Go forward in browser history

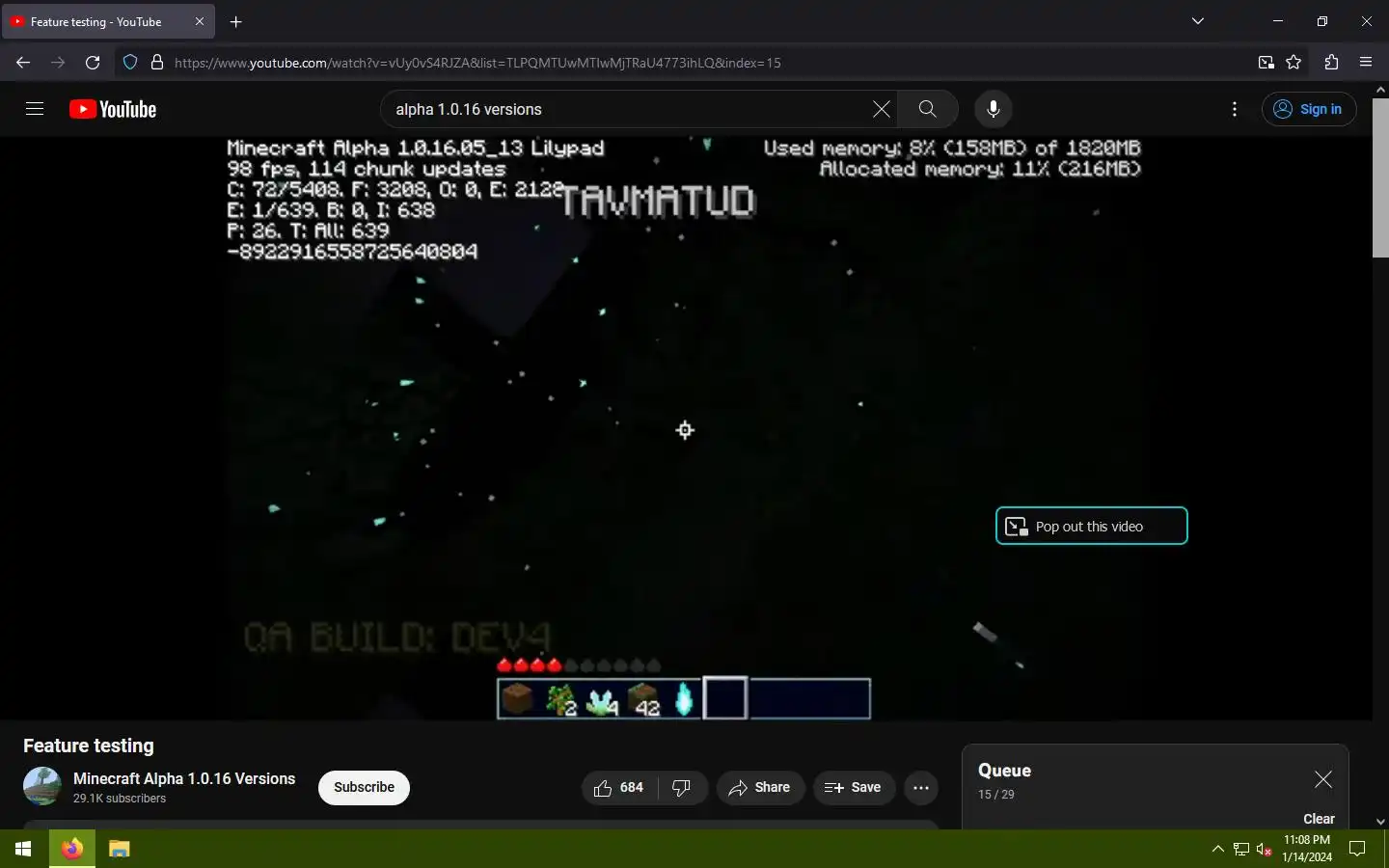point(58,63)
